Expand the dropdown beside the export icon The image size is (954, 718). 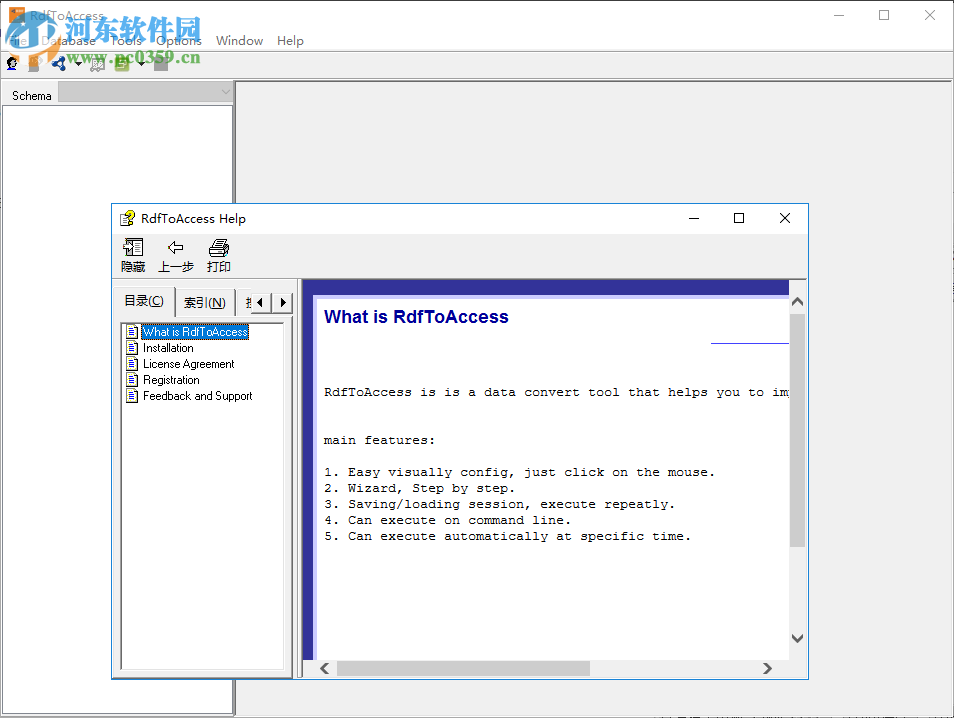coord(141,63)
